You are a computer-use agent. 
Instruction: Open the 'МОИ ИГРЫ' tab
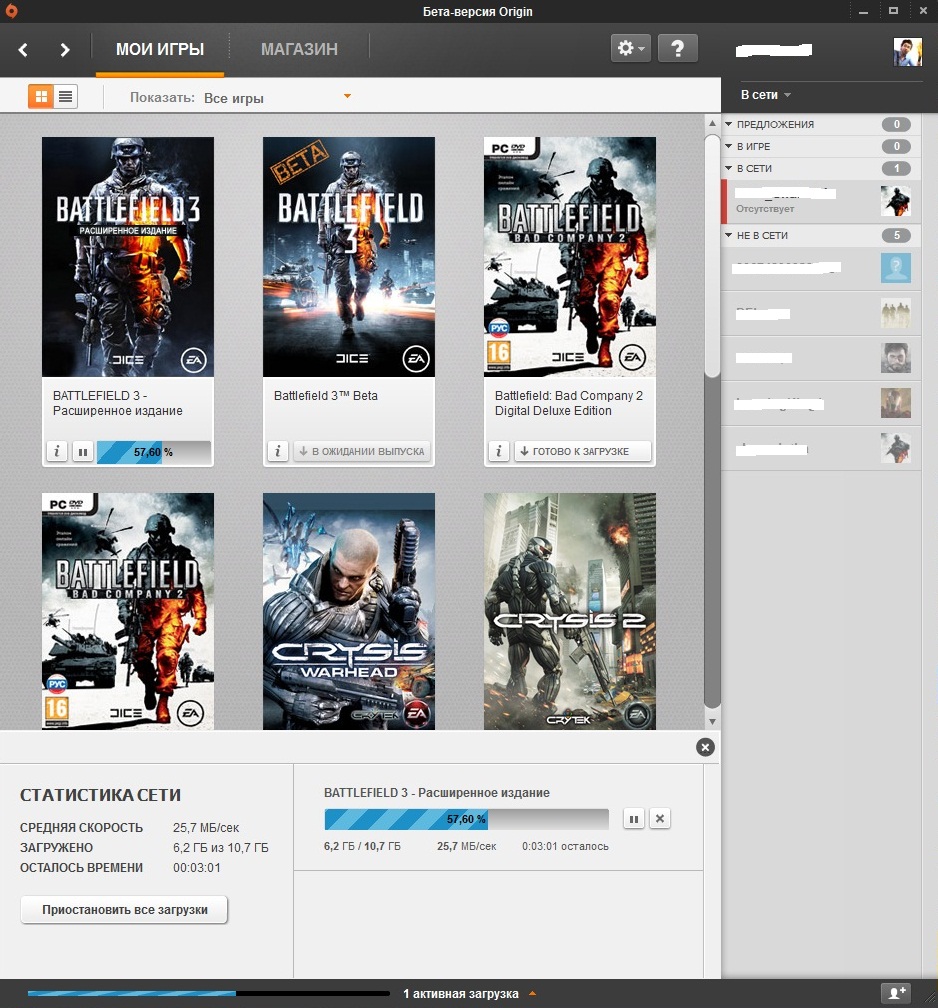coord(160,49)
